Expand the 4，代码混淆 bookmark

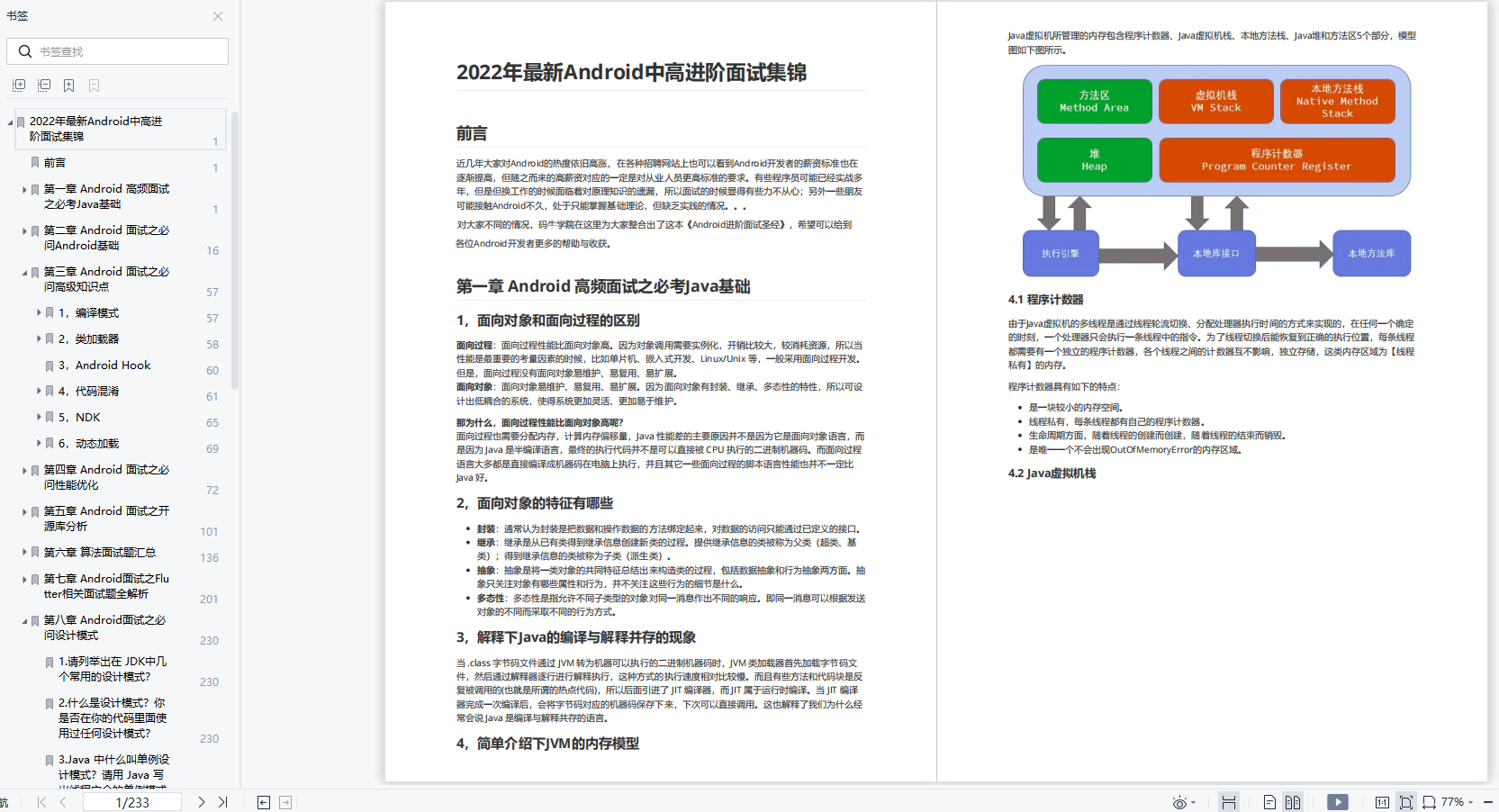pyautogui.click(x=39, y=392)
